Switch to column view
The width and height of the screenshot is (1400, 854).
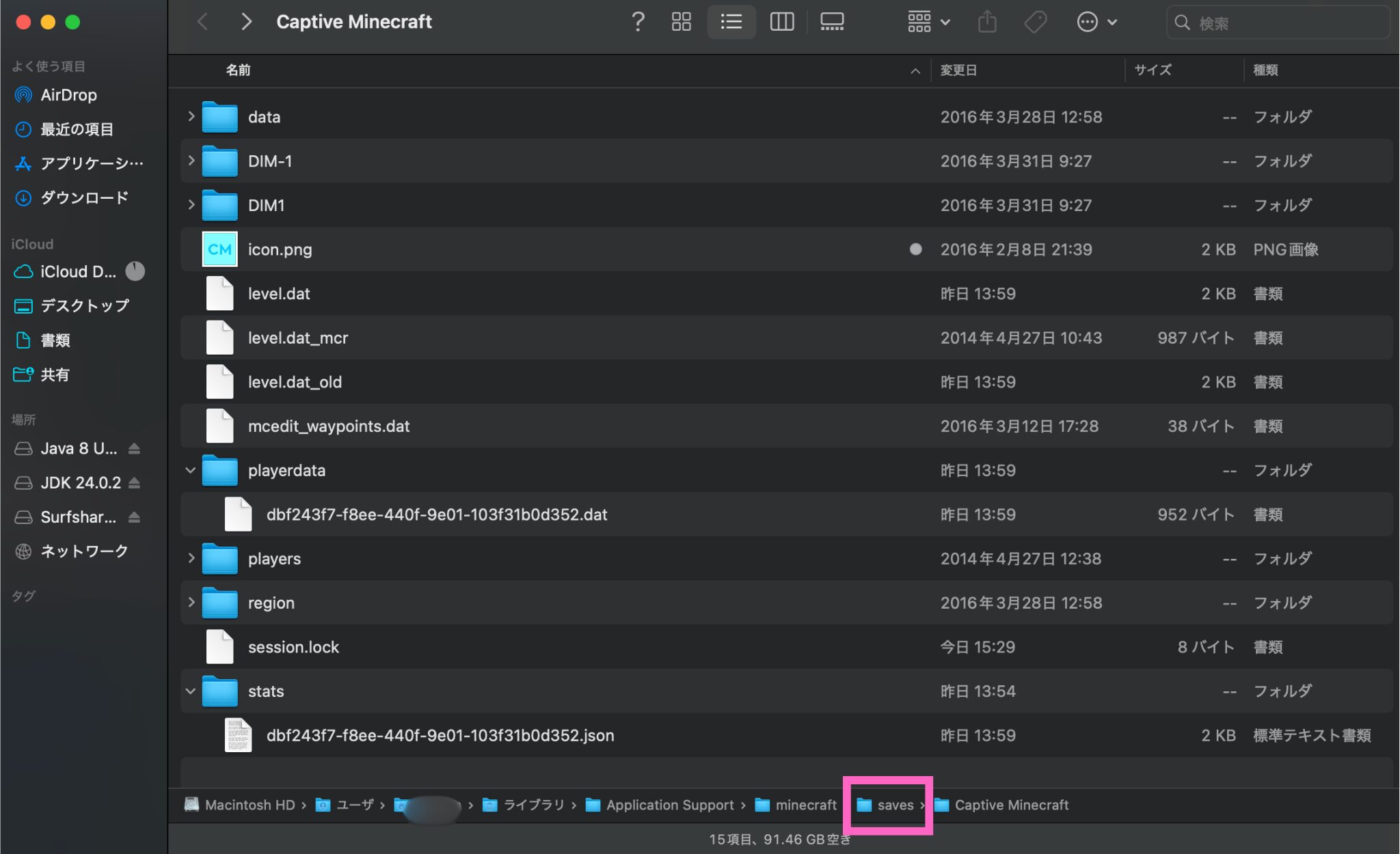[x=781, y=22]
